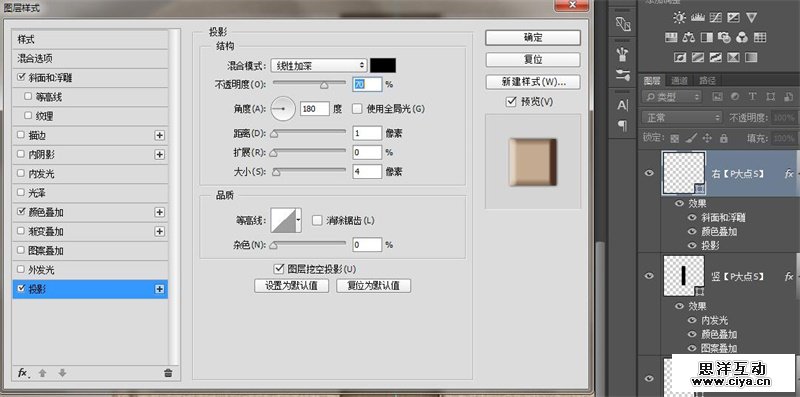800x397 pixels.
Task: Enable 内发光 checkbox
Action: tap(21, 173)
